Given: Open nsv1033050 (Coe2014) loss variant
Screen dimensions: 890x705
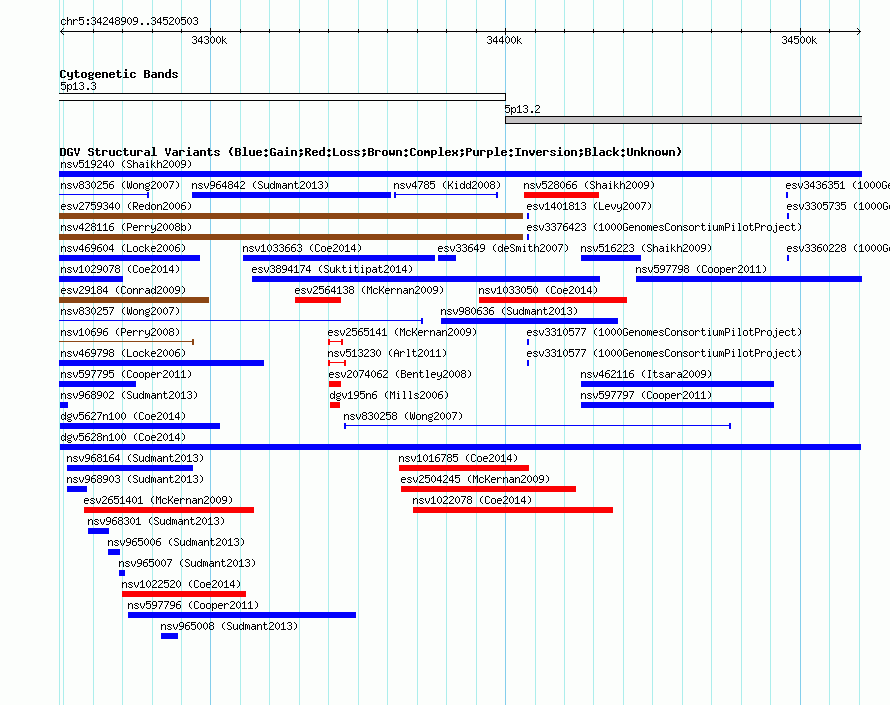Looking at the screenshot, I should coord(538,290).
